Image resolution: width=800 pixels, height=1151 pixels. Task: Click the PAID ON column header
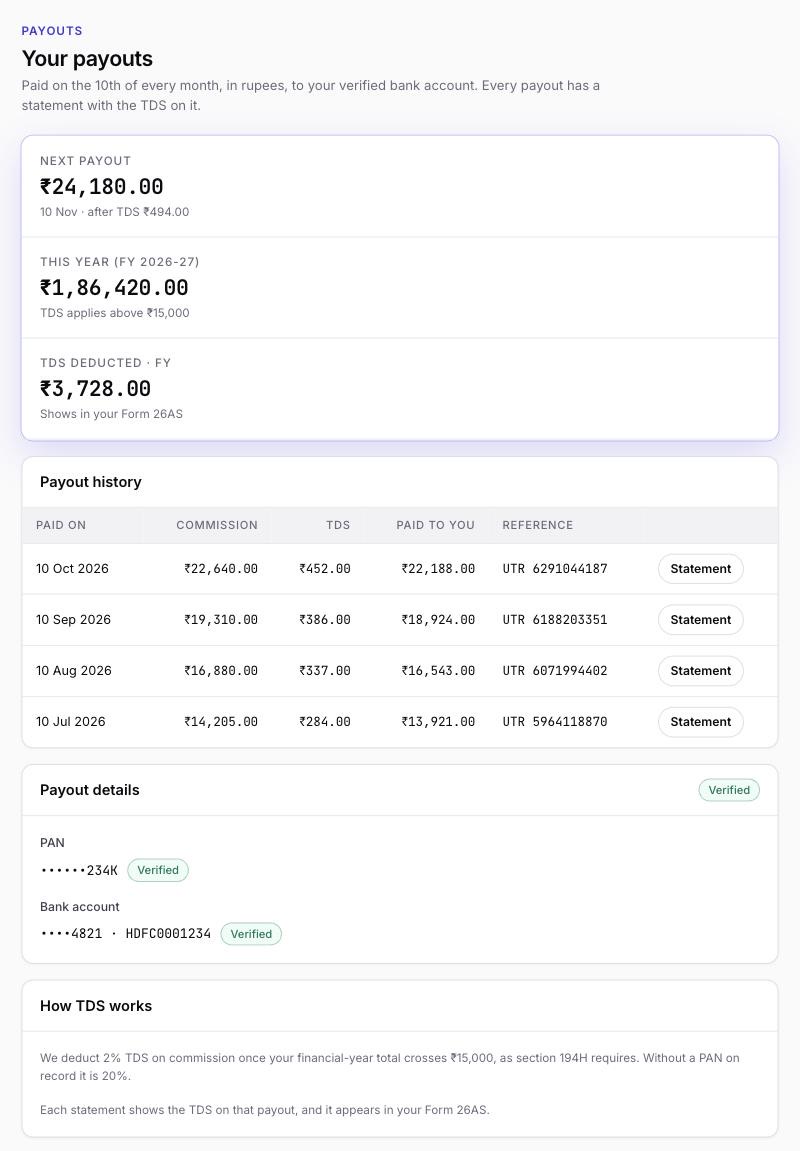[x=61, y=525]
